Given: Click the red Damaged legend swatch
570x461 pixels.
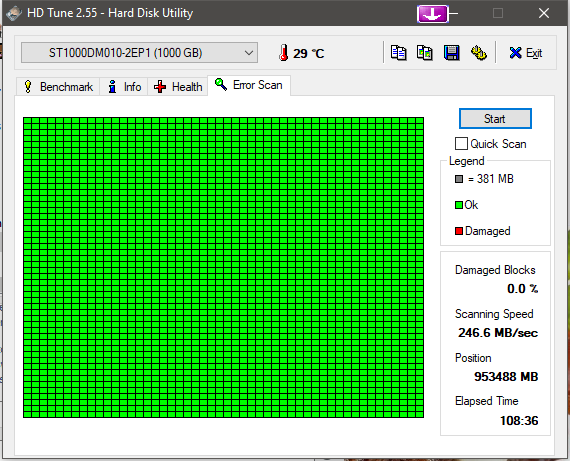Looking at the screenshot, I should [459, 231].
